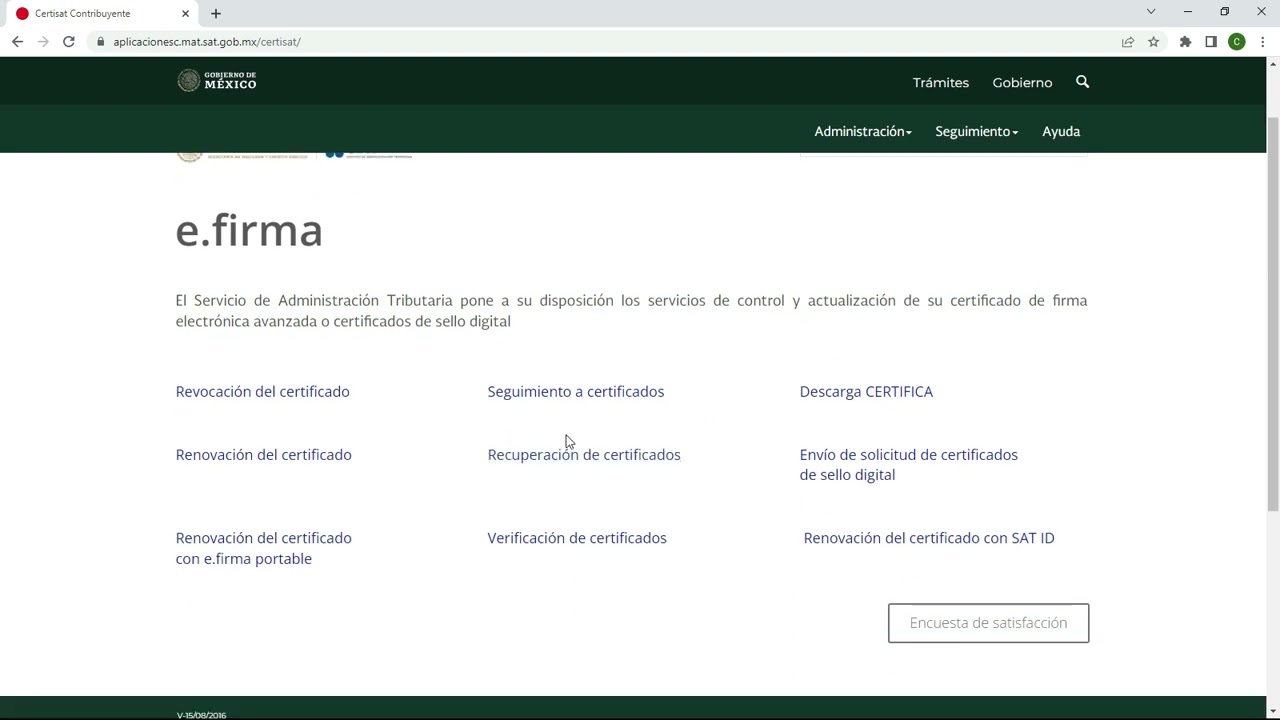Open the search magnifier icon
Screen dimensions: 1280x720
(1082, 82)
